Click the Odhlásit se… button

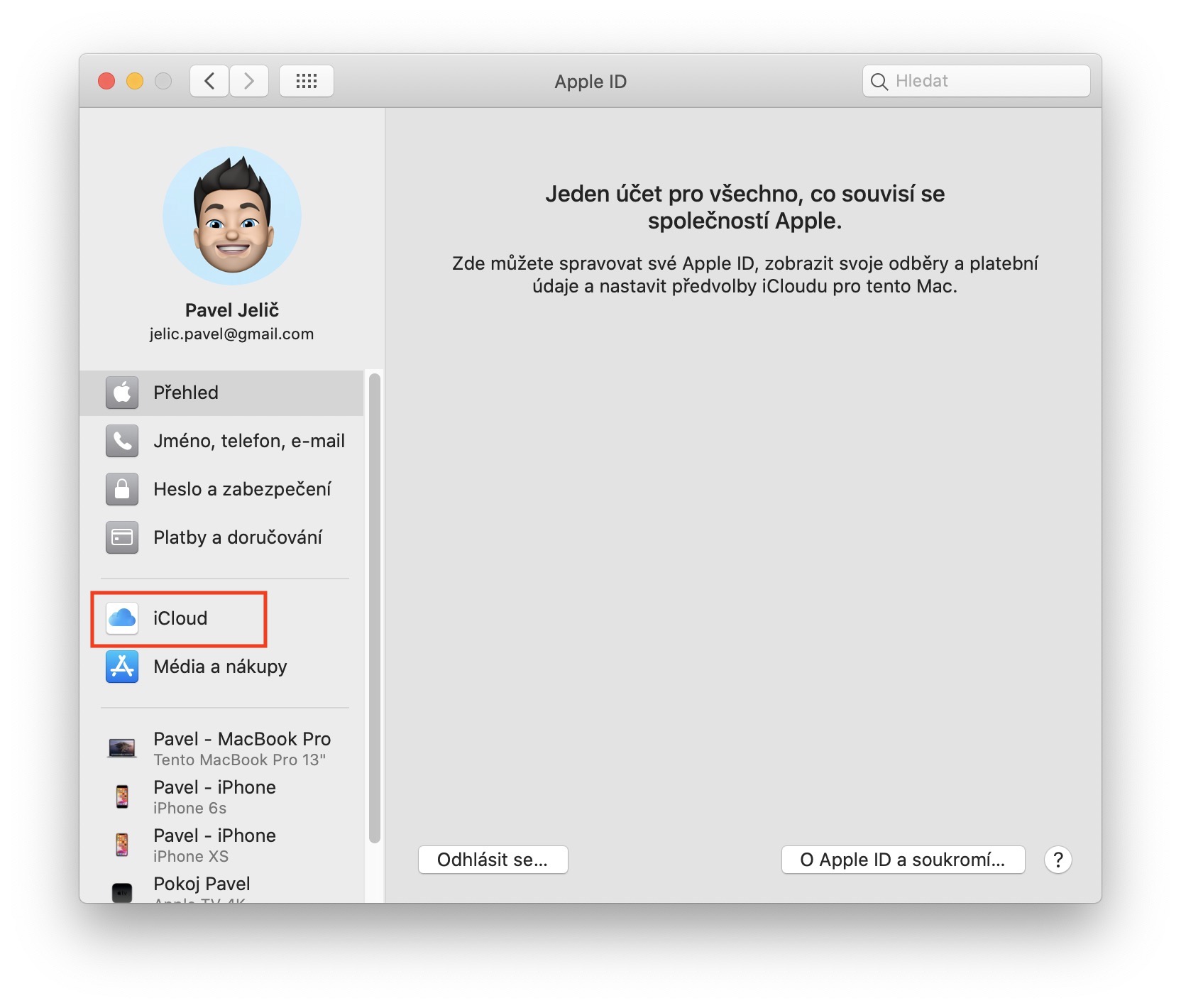(493, 860)
